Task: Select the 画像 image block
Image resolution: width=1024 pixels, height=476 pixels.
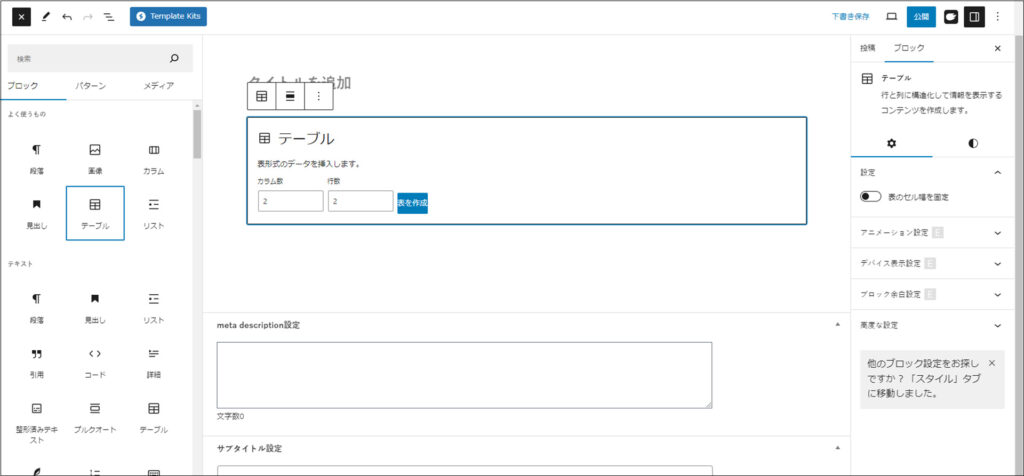Action: [x=95, y=158]
